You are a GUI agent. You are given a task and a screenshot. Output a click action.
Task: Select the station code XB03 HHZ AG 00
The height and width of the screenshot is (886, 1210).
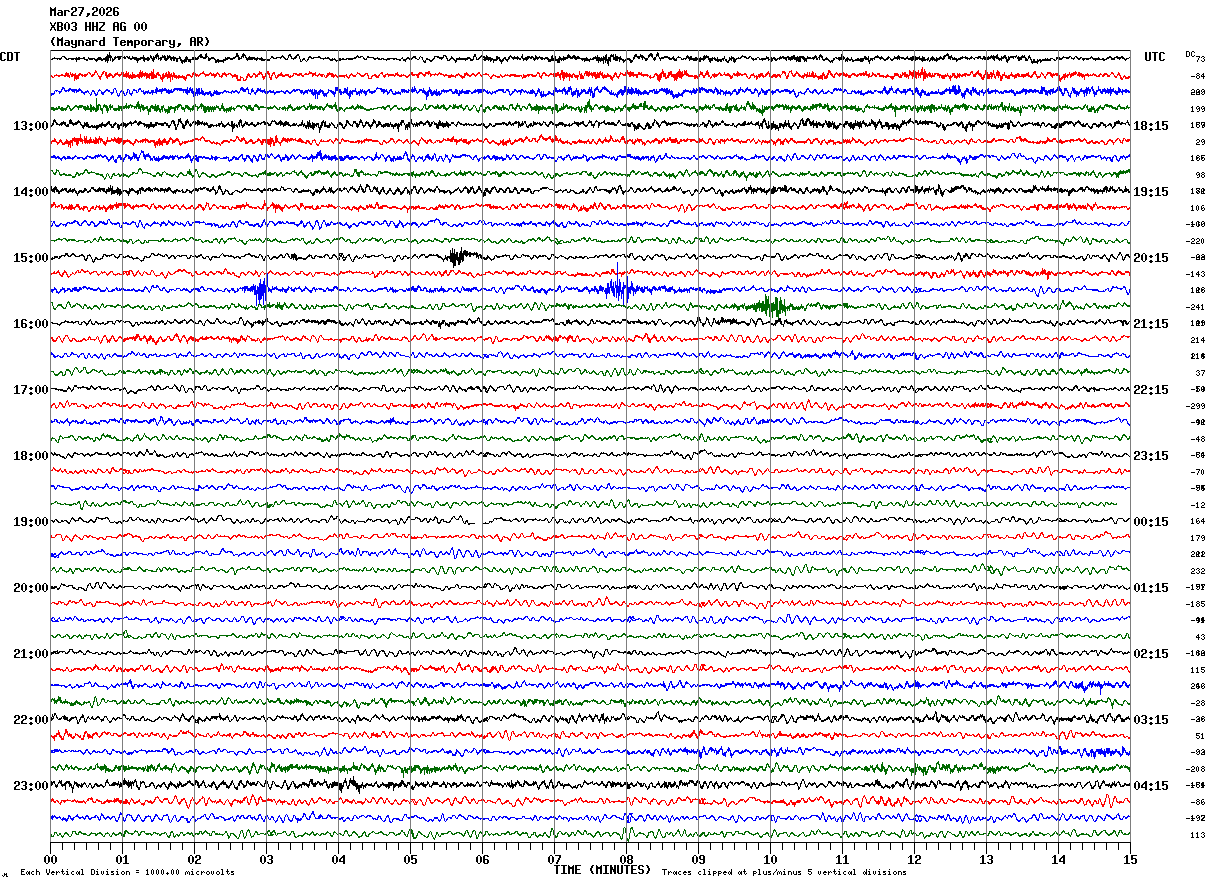tap(98, 27)
